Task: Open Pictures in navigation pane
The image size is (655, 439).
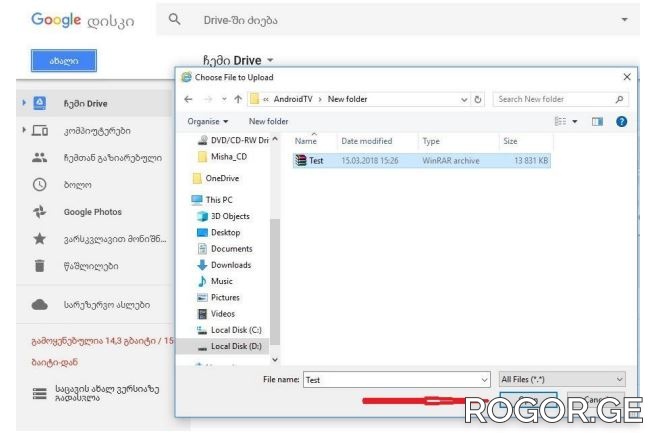Action: pyautogui.click(x=218, y=297)
